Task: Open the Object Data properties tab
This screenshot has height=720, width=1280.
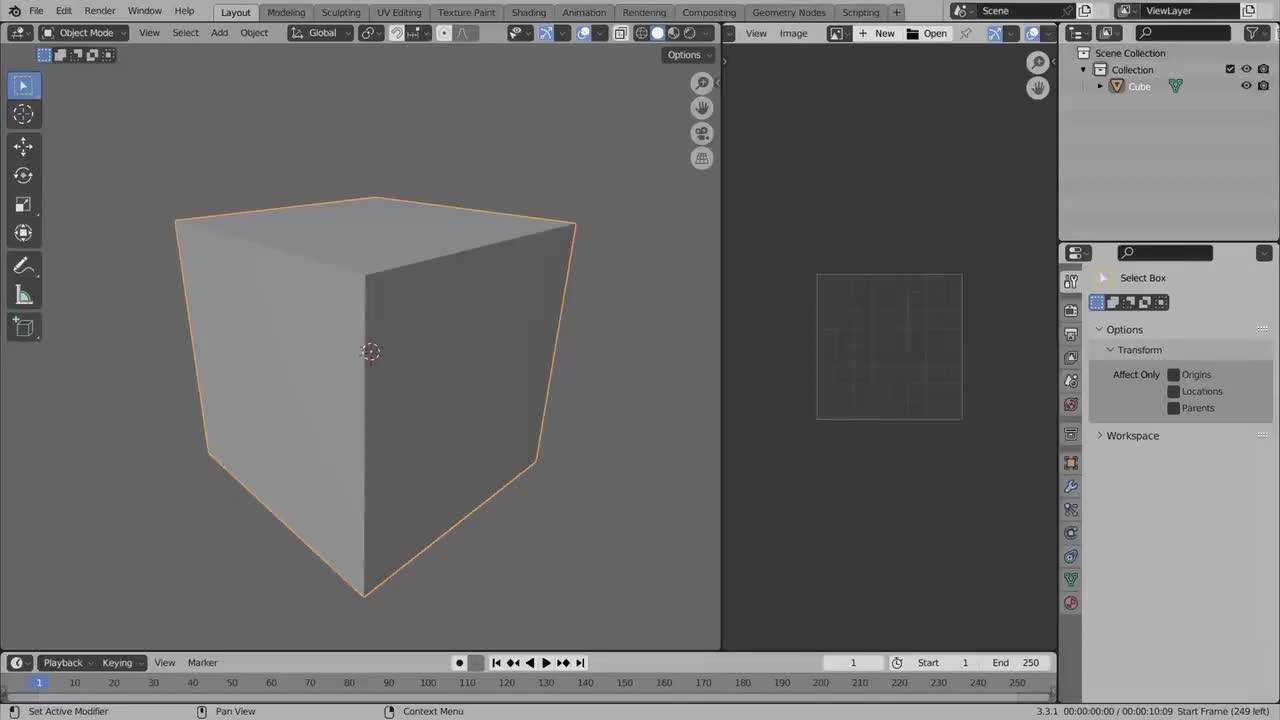Action: [x=1071, y=579]
